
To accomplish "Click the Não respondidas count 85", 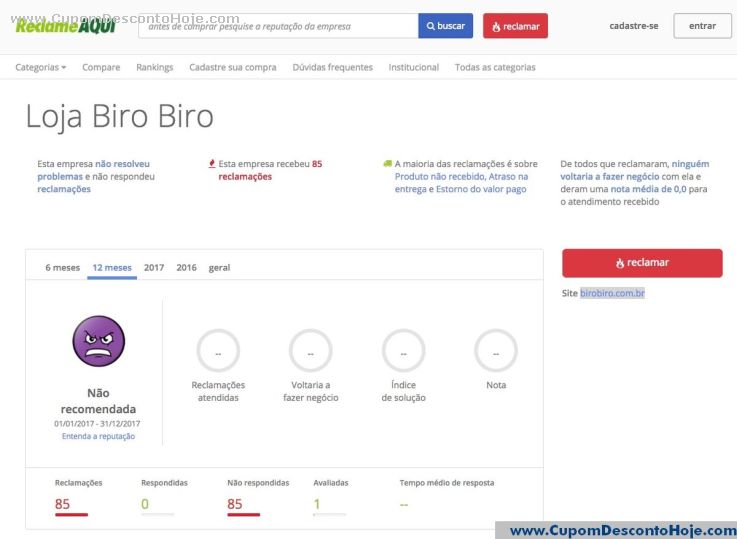I will tap(235, 504).
